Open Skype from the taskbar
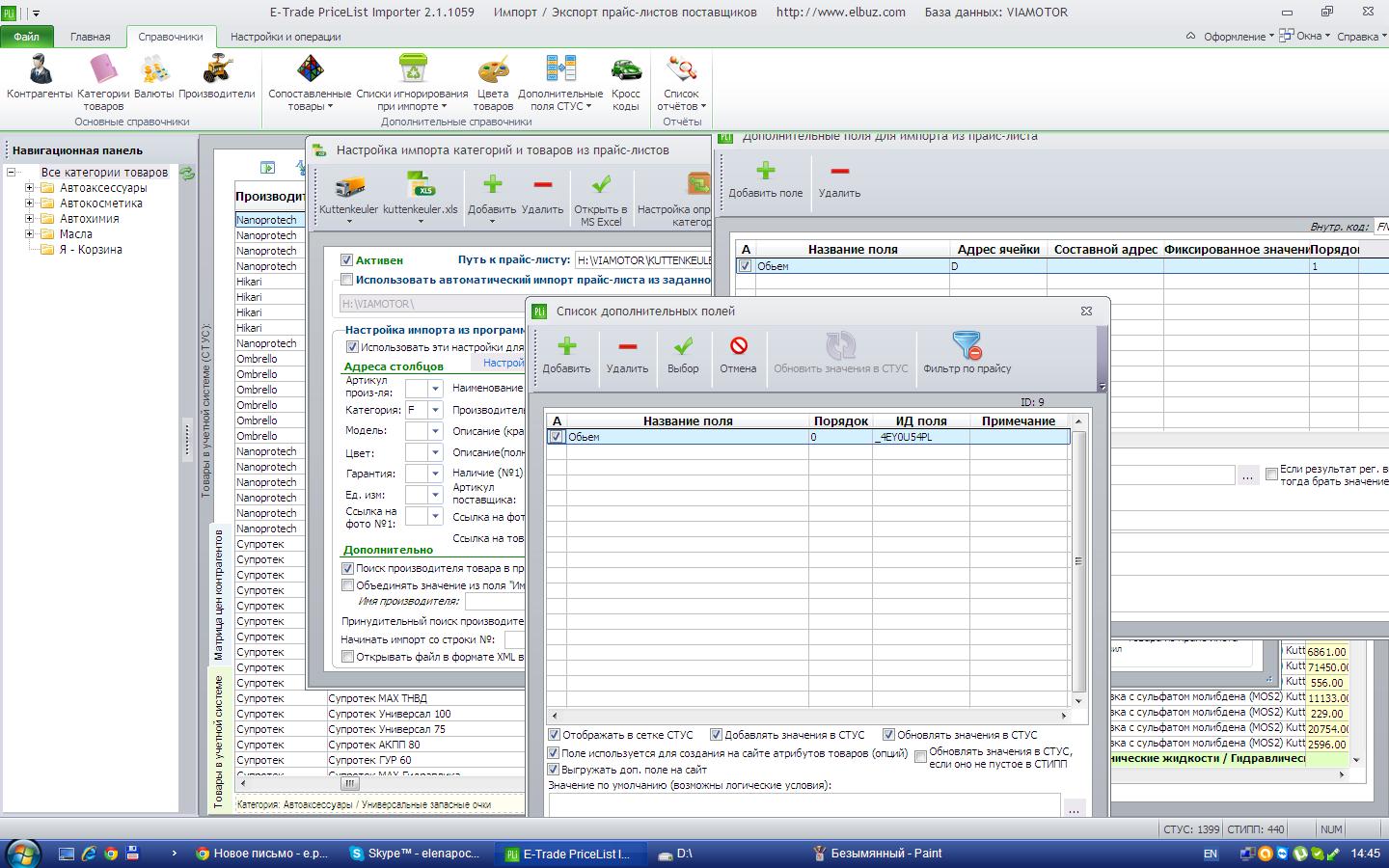The image size is (1389, 868). pos(415,854)
